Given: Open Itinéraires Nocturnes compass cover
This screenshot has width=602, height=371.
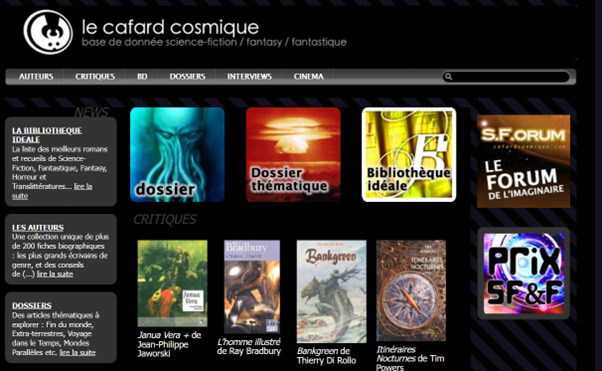Looking at the screenshot, I should pyautogui.click(x=411, y=291).
